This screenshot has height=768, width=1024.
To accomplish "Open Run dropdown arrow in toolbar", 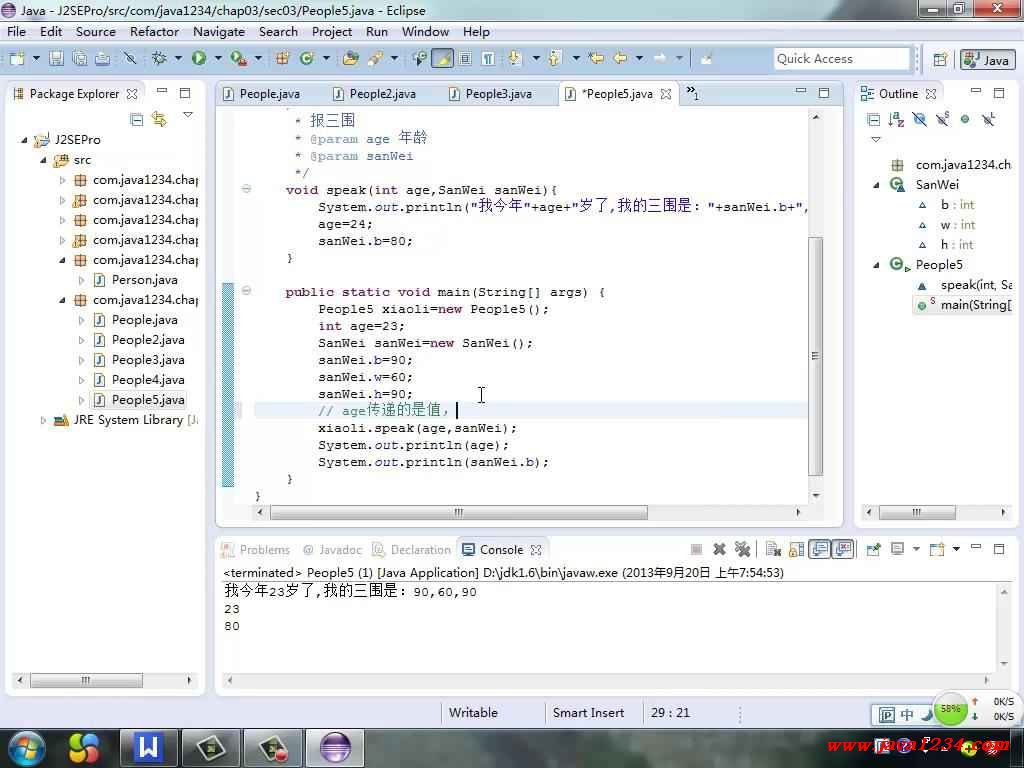I will point(218,59).
